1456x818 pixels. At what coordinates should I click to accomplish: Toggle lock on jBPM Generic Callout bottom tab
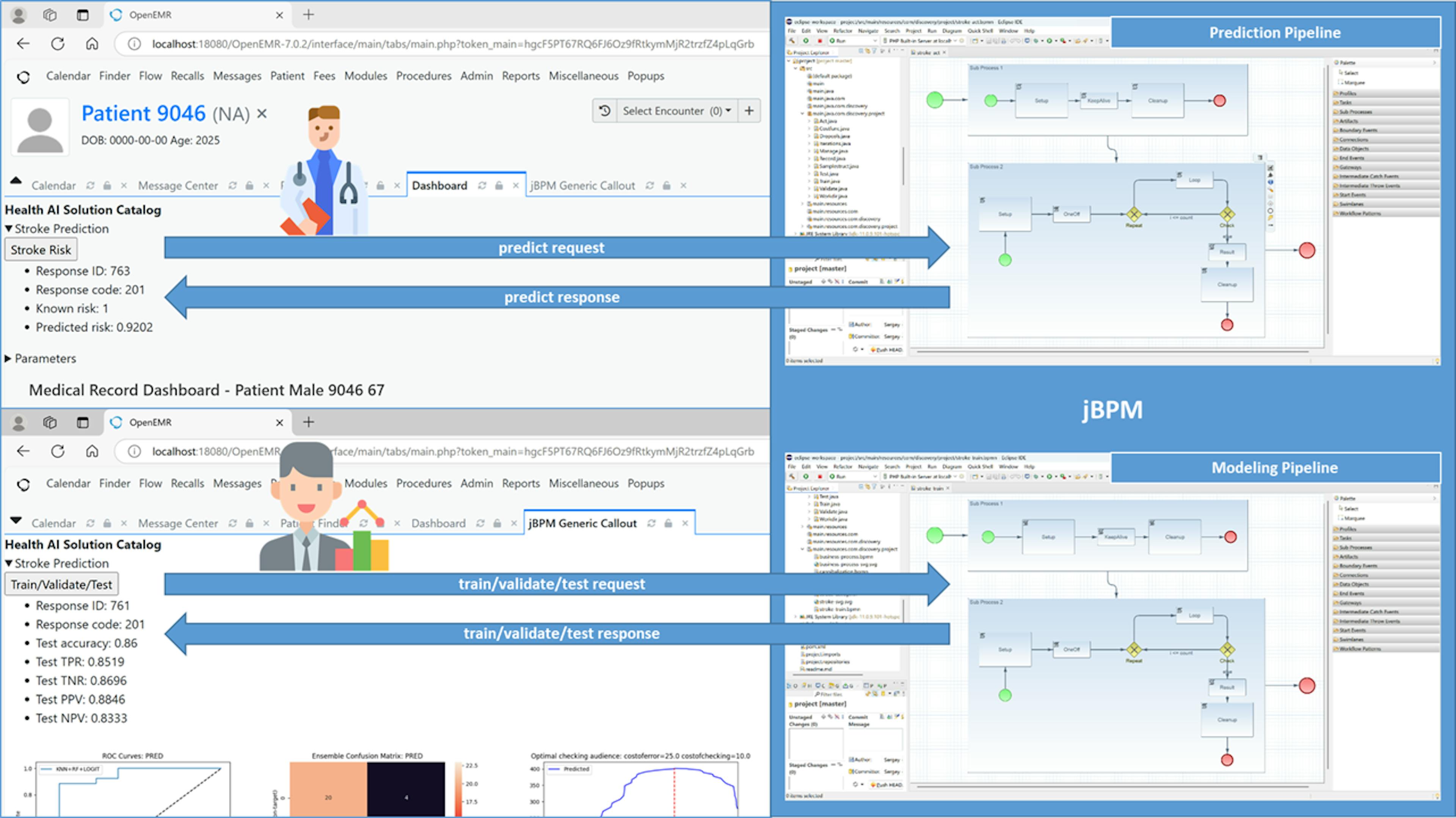point(668,523)
